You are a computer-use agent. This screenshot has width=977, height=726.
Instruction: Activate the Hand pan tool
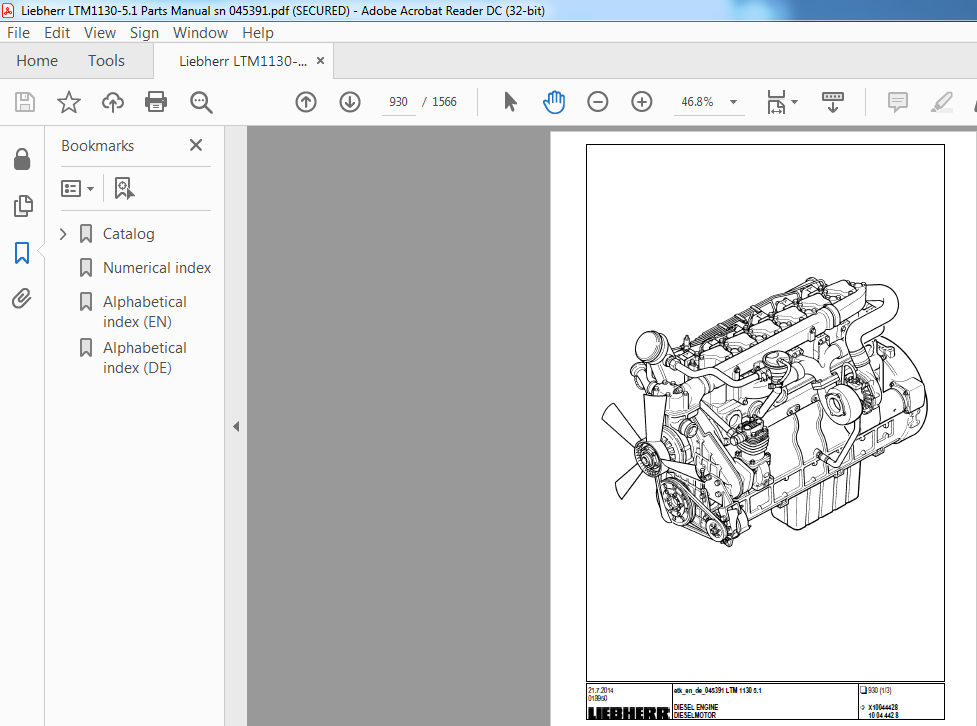coord(553,102)
